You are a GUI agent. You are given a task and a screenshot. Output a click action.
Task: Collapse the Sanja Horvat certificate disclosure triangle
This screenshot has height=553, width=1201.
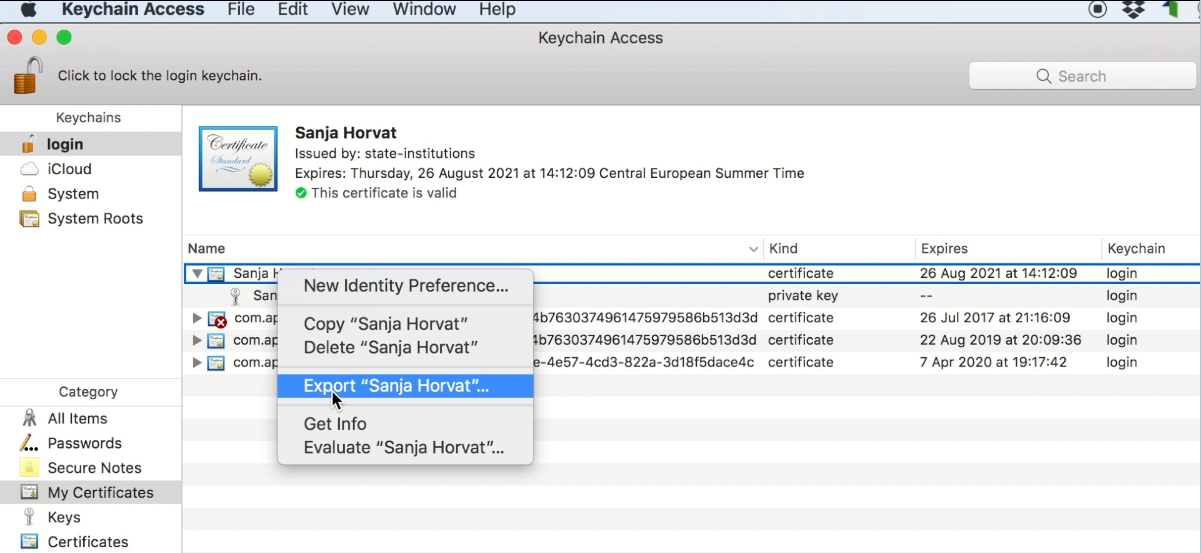tap(197, 273)
